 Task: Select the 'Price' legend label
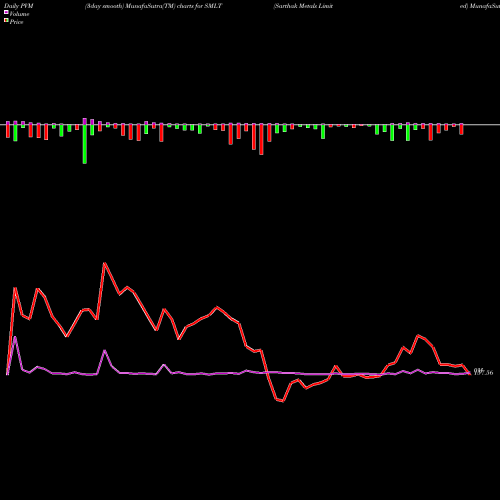[16, 22]
